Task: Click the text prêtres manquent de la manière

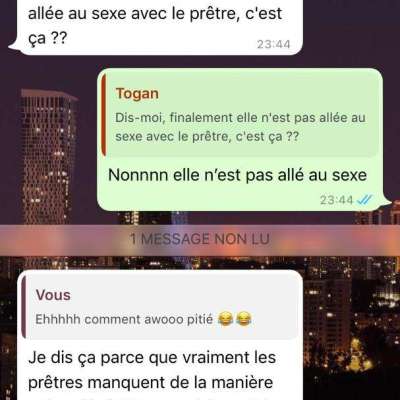Action: (x=151, y=383)
